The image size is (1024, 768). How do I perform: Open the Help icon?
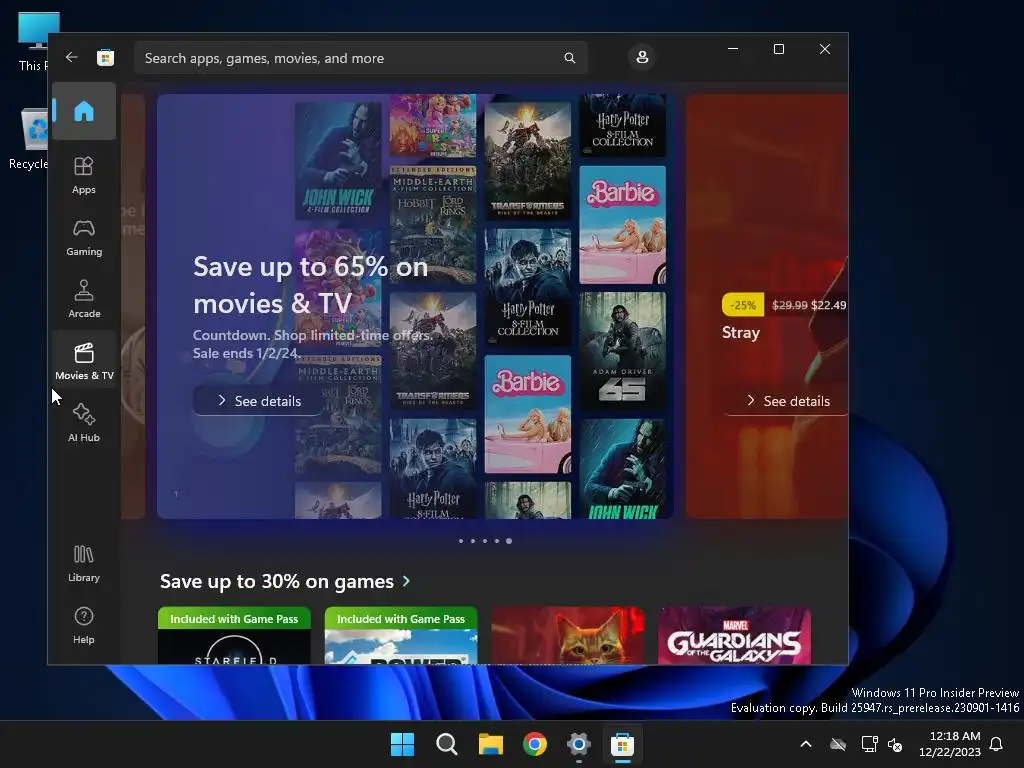coord(84,625)
